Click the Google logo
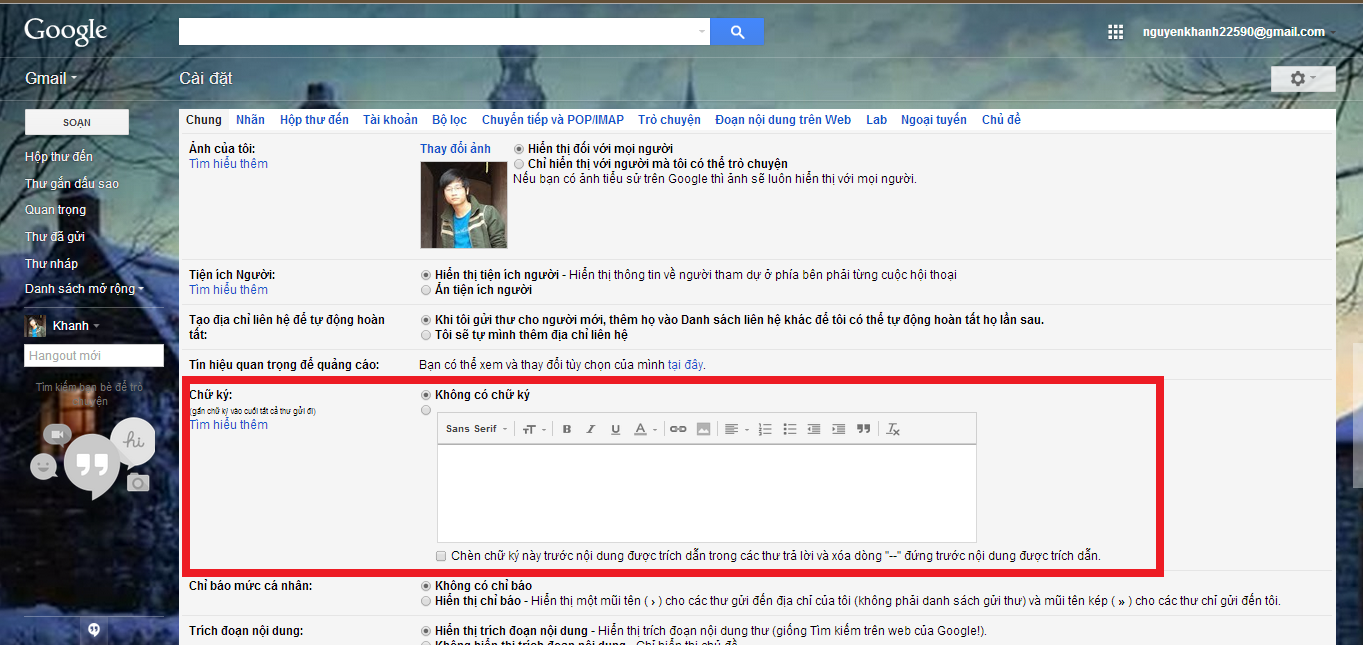1363x645 pixels. [66, 31]
